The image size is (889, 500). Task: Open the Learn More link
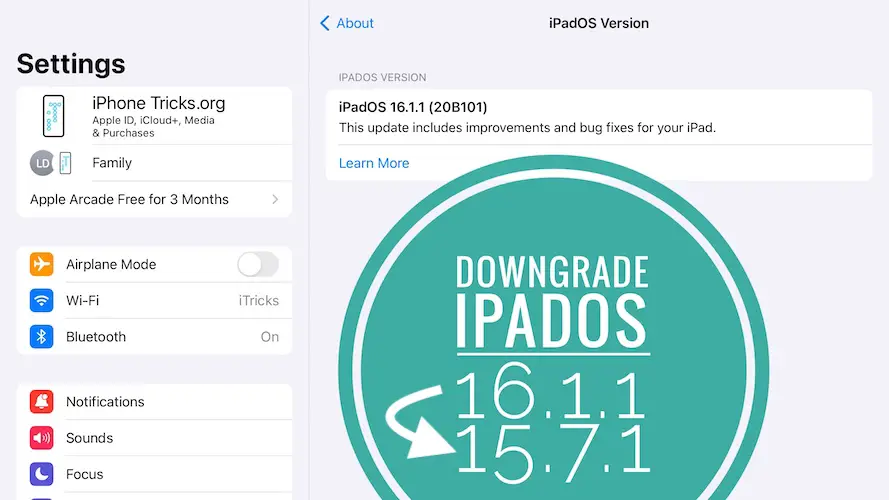[x=373, y=163]
